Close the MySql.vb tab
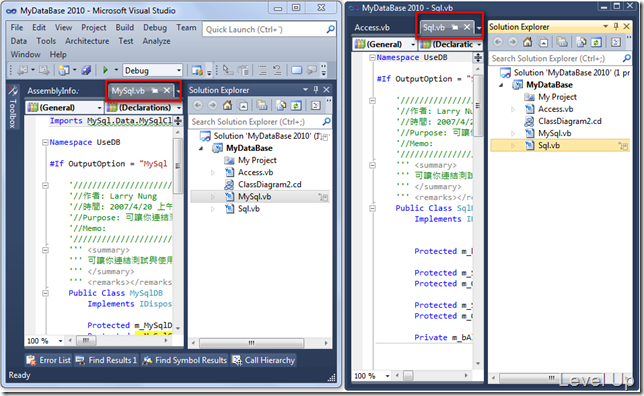The width and height of the screenshot is (644, 396). coord(167,90)
